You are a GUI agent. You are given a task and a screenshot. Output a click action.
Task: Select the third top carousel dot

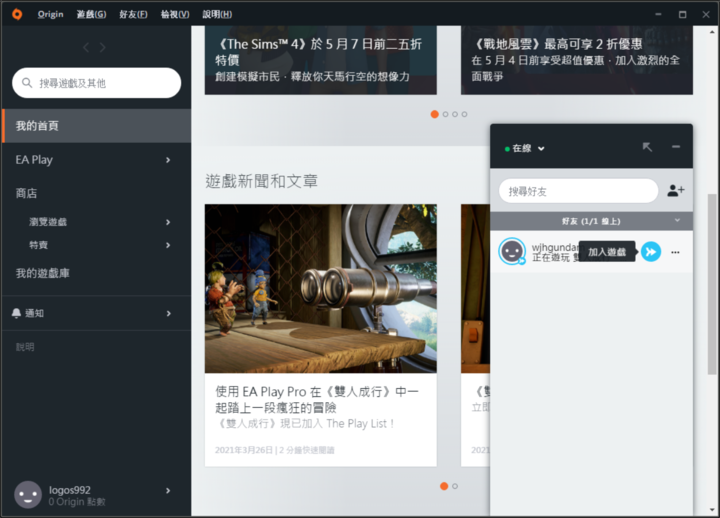(455, 114)
